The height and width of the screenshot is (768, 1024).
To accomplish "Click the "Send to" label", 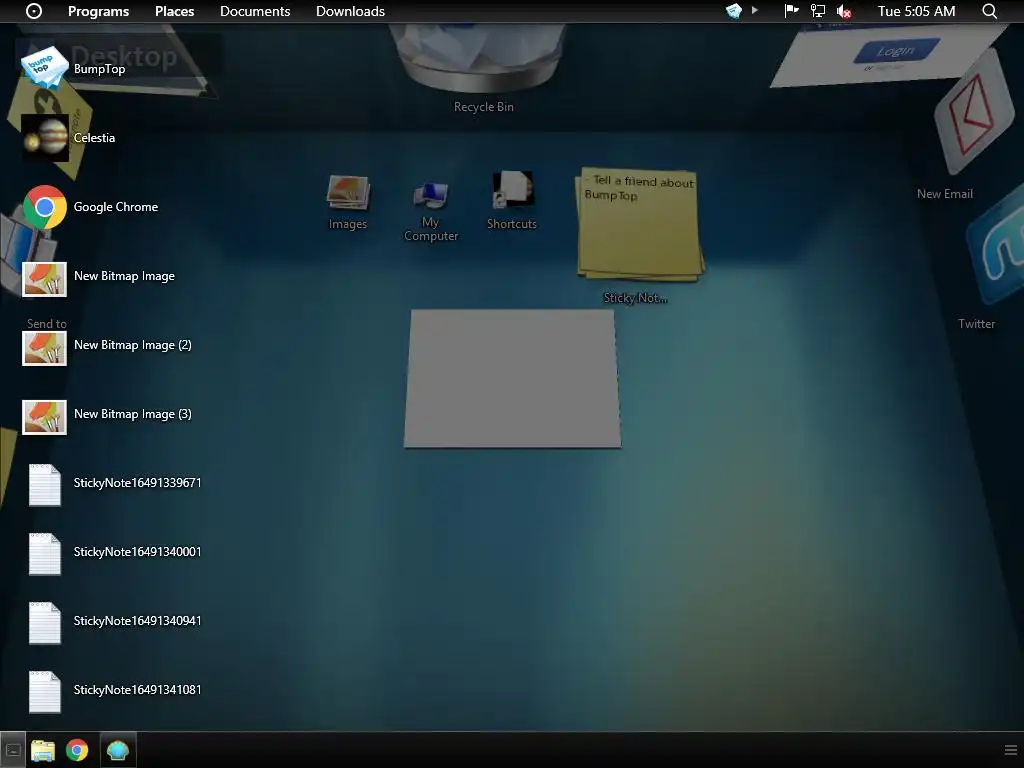I will 46,323.
